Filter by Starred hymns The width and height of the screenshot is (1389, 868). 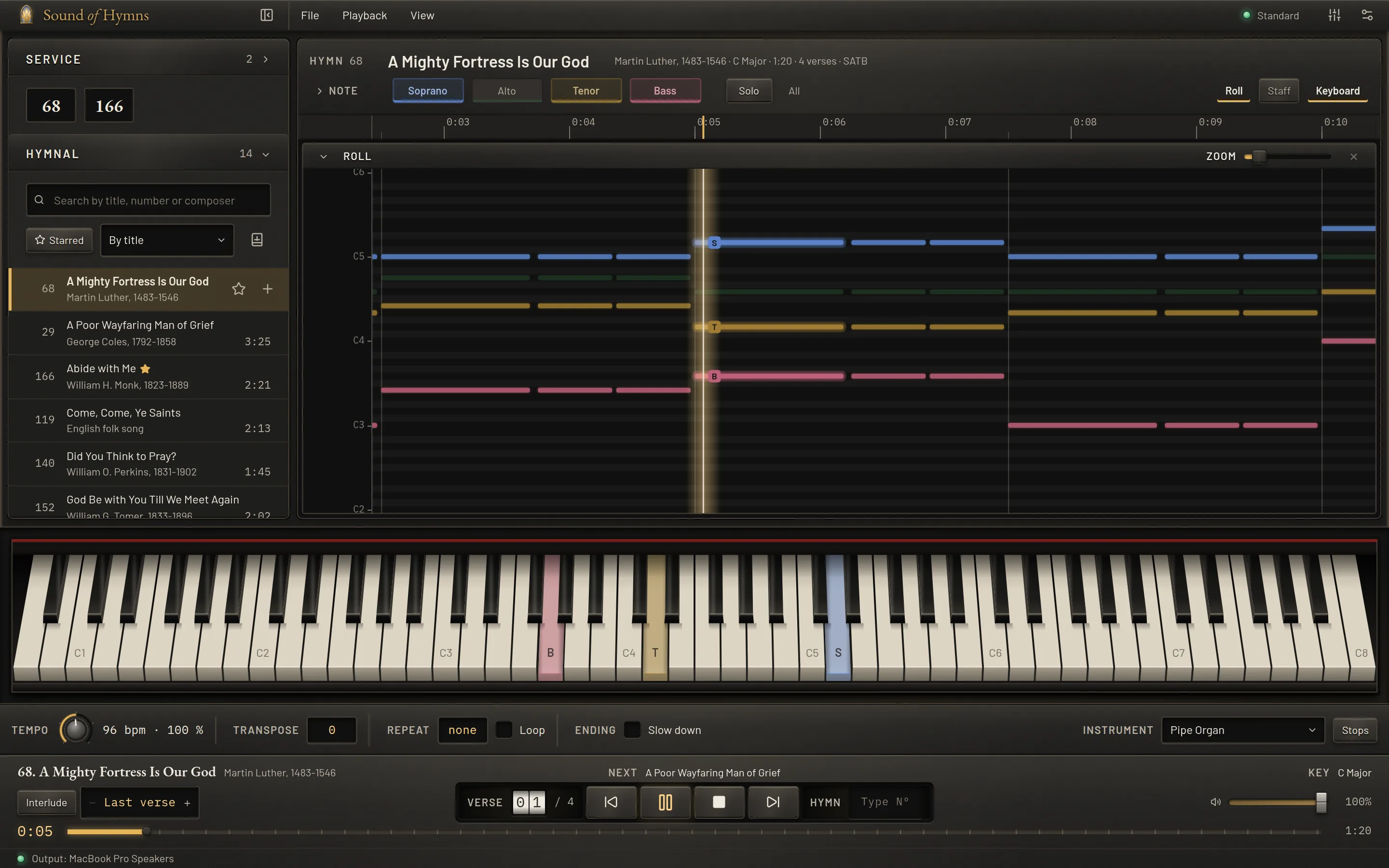pos(59,240)
